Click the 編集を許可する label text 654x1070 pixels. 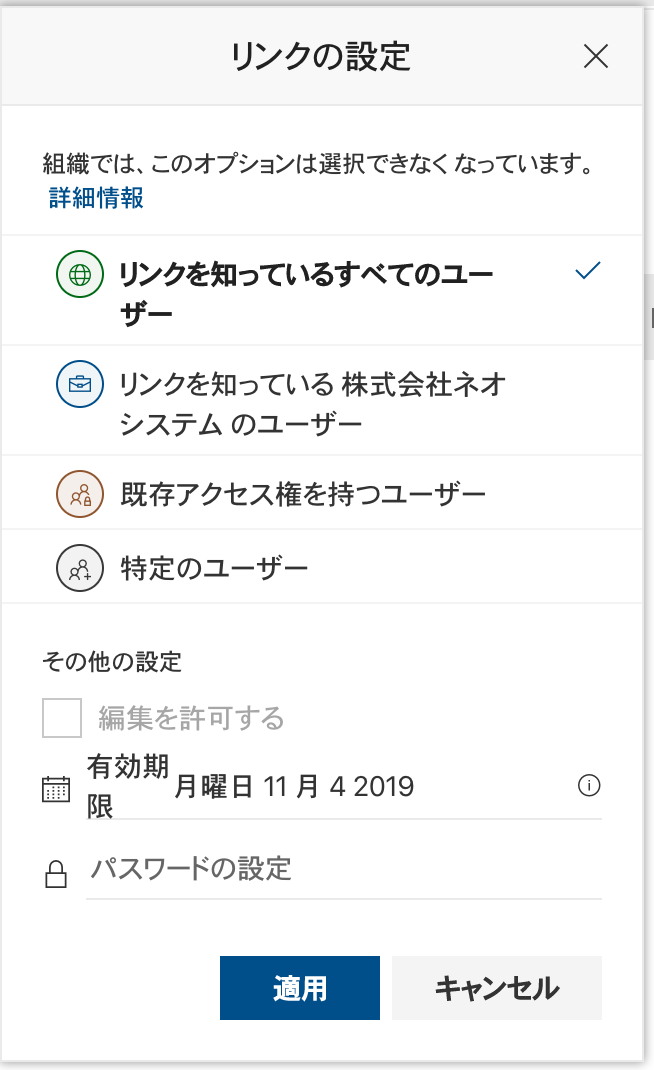pos(191,718)
